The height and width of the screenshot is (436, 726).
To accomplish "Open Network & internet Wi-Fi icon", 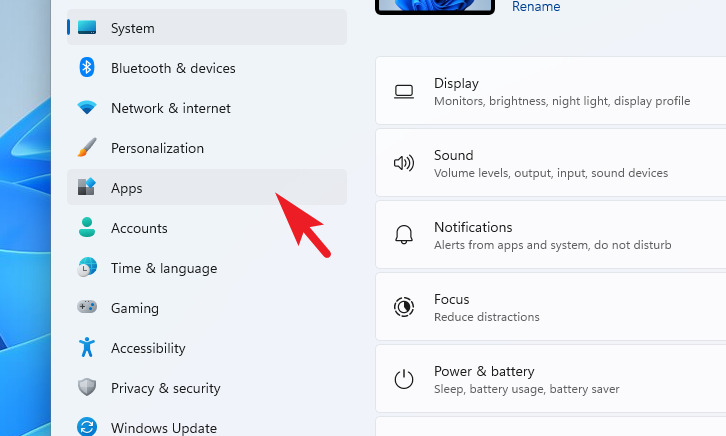I will click(x=87, y=108).
